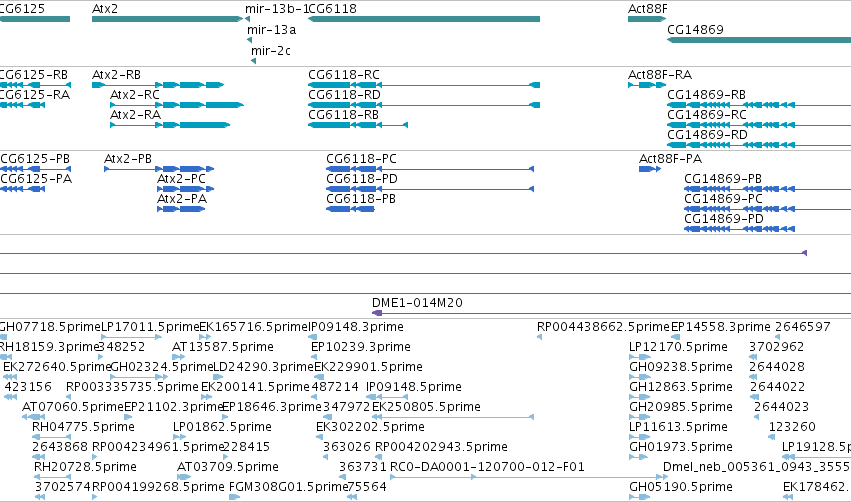Click EST RH20728.5prime label
Screen dimensions: 851x502
click(85, 467)
